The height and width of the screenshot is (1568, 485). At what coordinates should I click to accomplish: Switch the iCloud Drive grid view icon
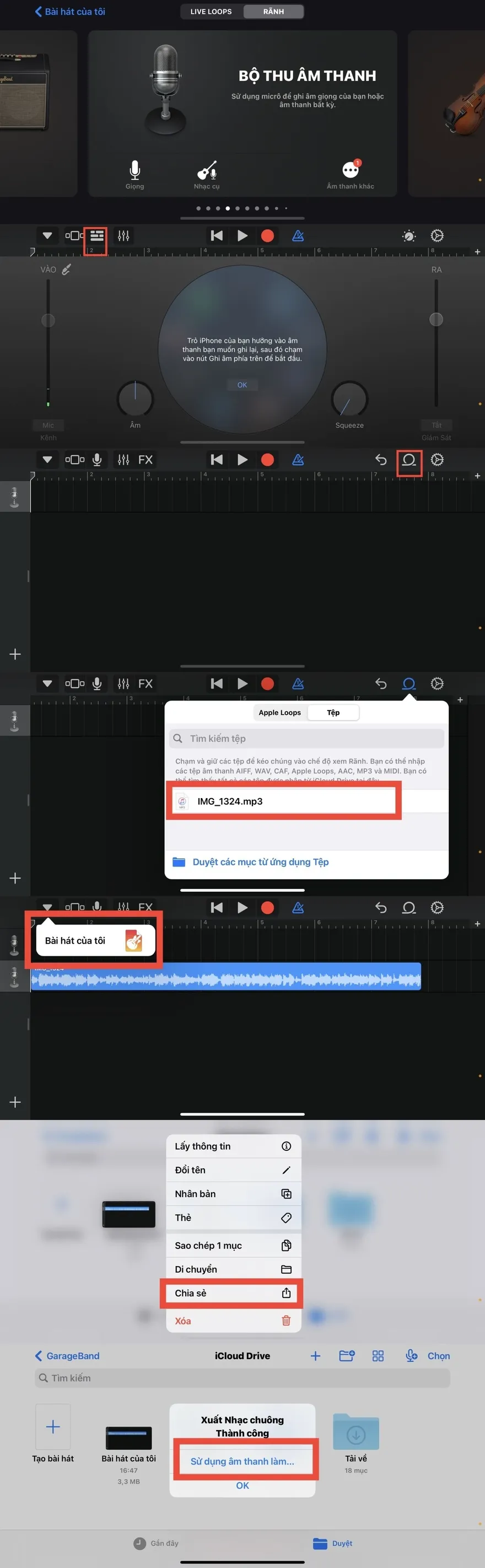(378, 1356)
